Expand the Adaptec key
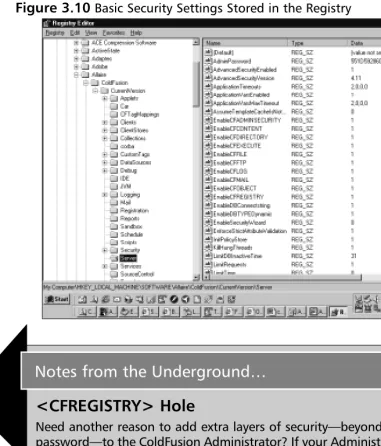This screenshot has height=446, width=381. pyautogui.click(x=76, y=59)
